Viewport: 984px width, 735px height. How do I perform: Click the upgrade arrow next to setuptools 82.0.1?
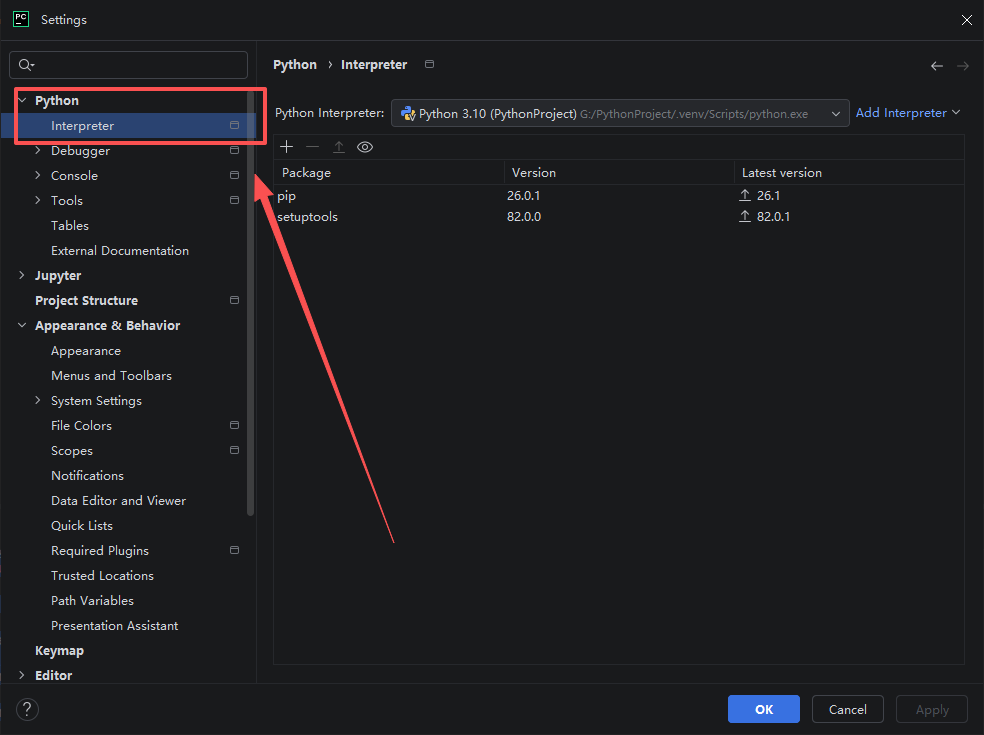(745, 217)
